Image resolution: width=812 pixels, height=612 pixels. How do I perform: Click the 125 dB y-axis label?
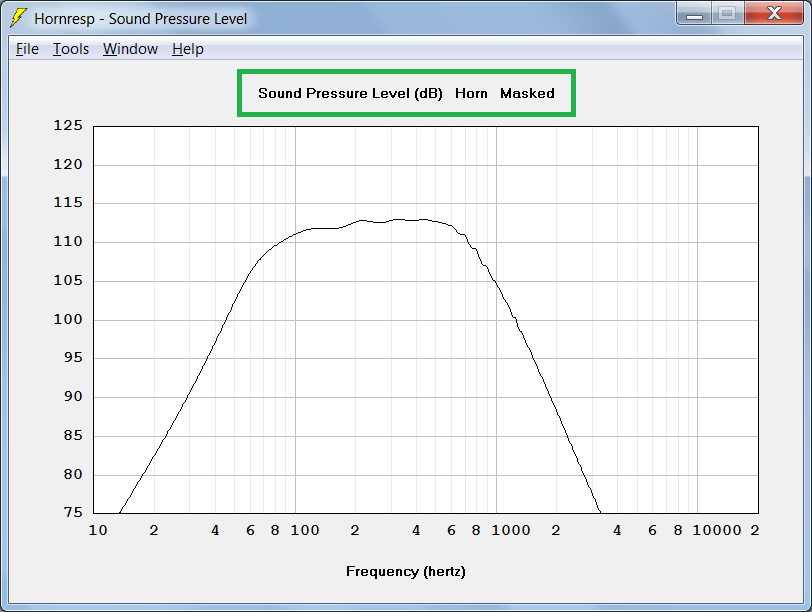coord(68,125)
